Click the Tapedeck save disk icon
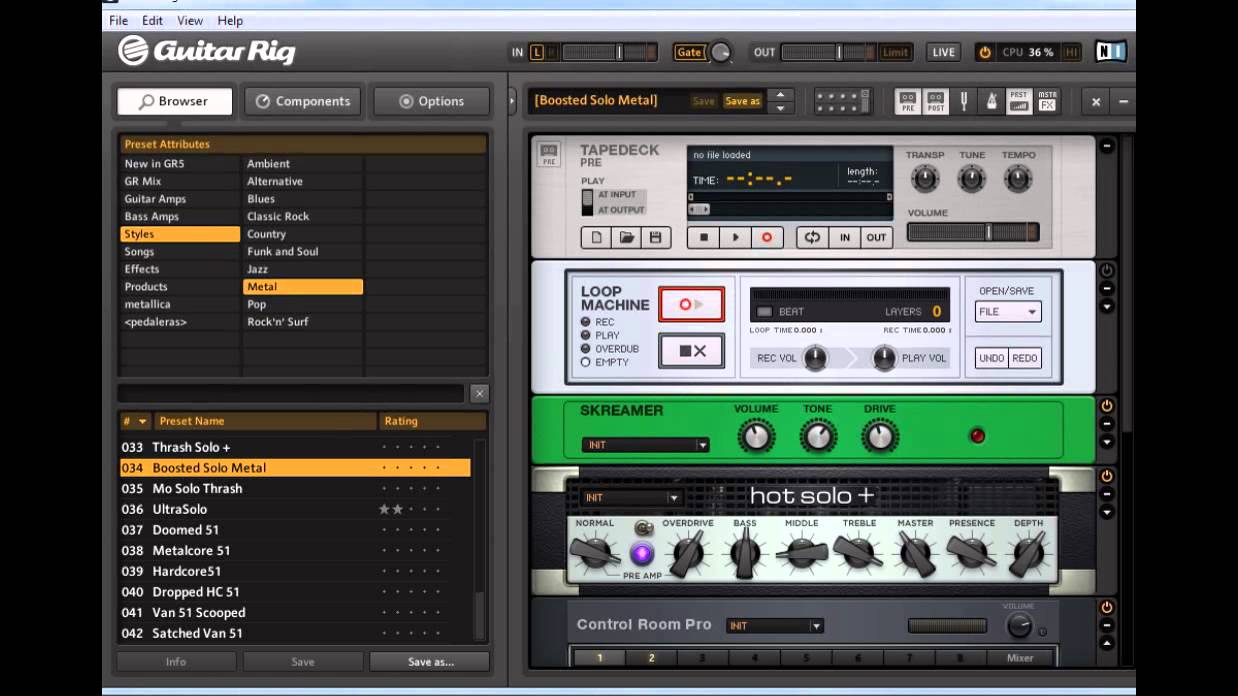This screenshot has height=696, width=1238. click(x=656, y=237)
